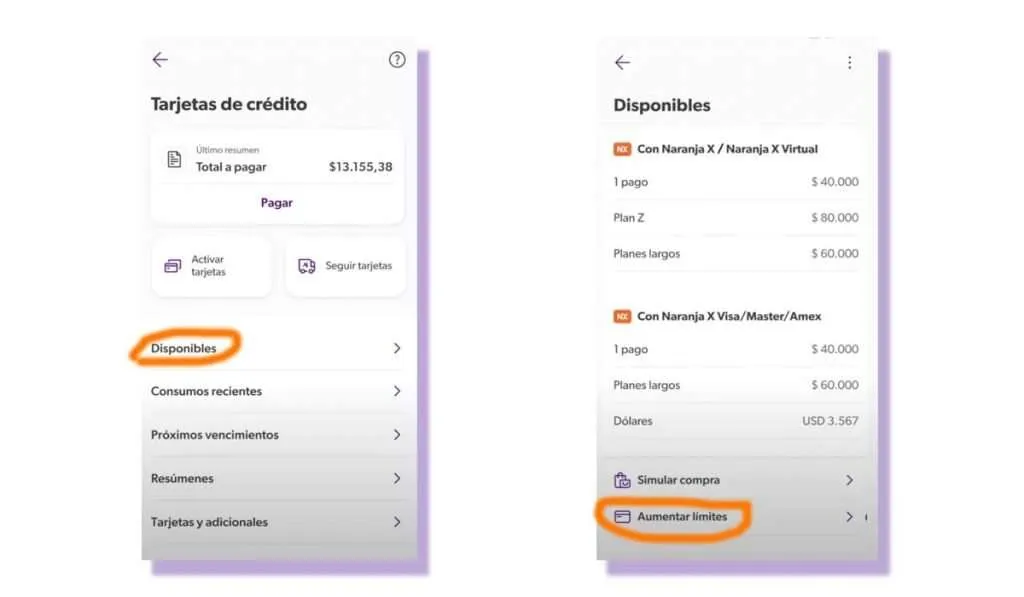Click the Aumentar límites card icon
Image resolution: width=1024 pixels, height=597 pixels.
[622, 517]
